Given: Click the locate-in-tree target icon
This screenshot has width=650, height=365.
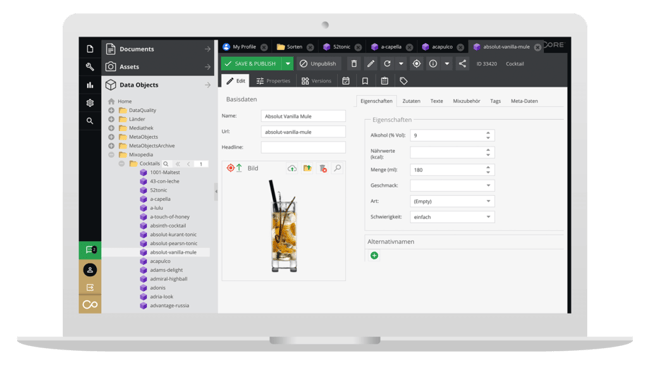Looking at the screenshot, I should [x=416, y=63].
